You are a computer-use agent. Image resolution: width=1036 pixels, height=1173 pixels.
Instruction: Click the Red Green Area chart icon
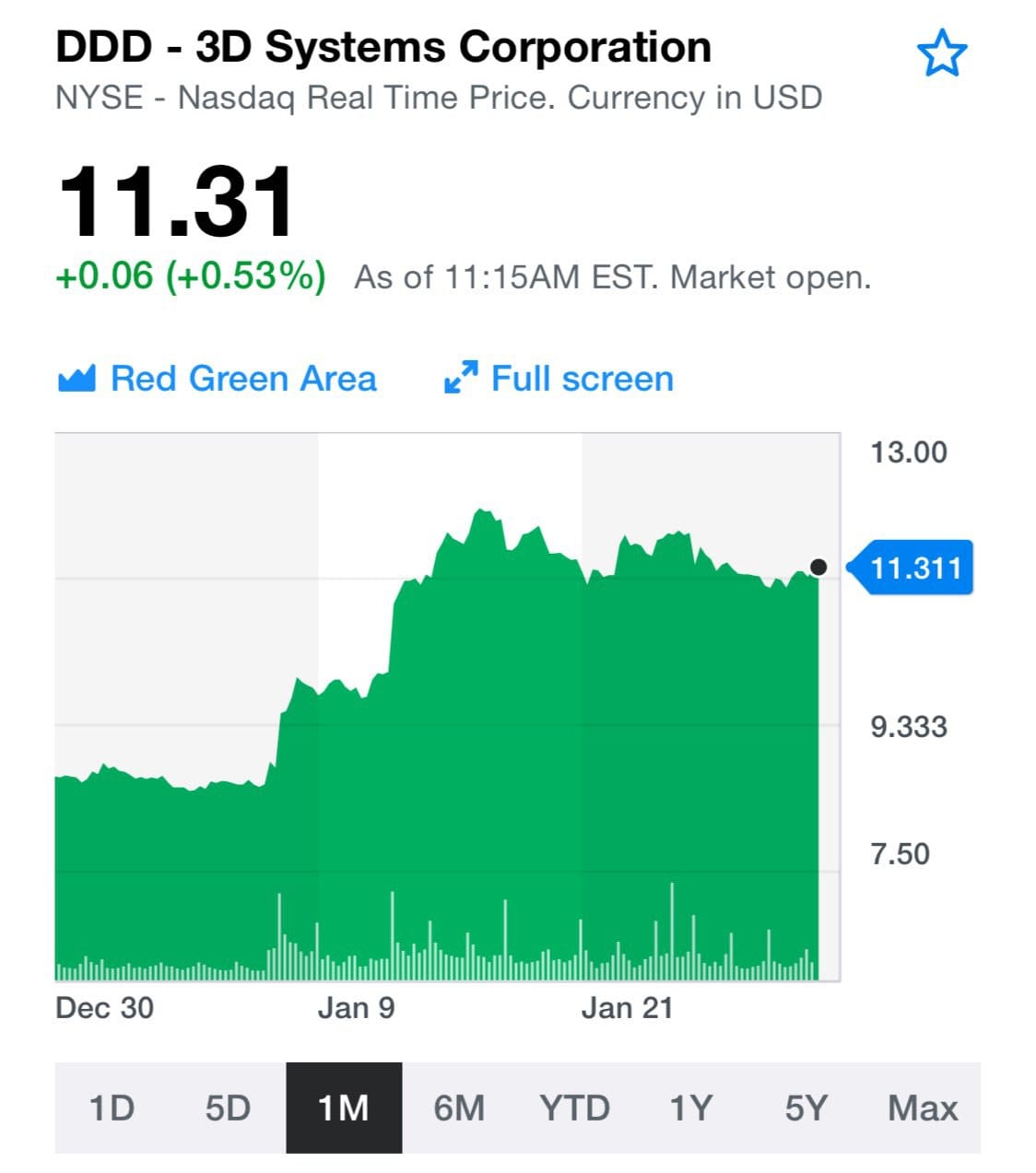click(77, 379)
